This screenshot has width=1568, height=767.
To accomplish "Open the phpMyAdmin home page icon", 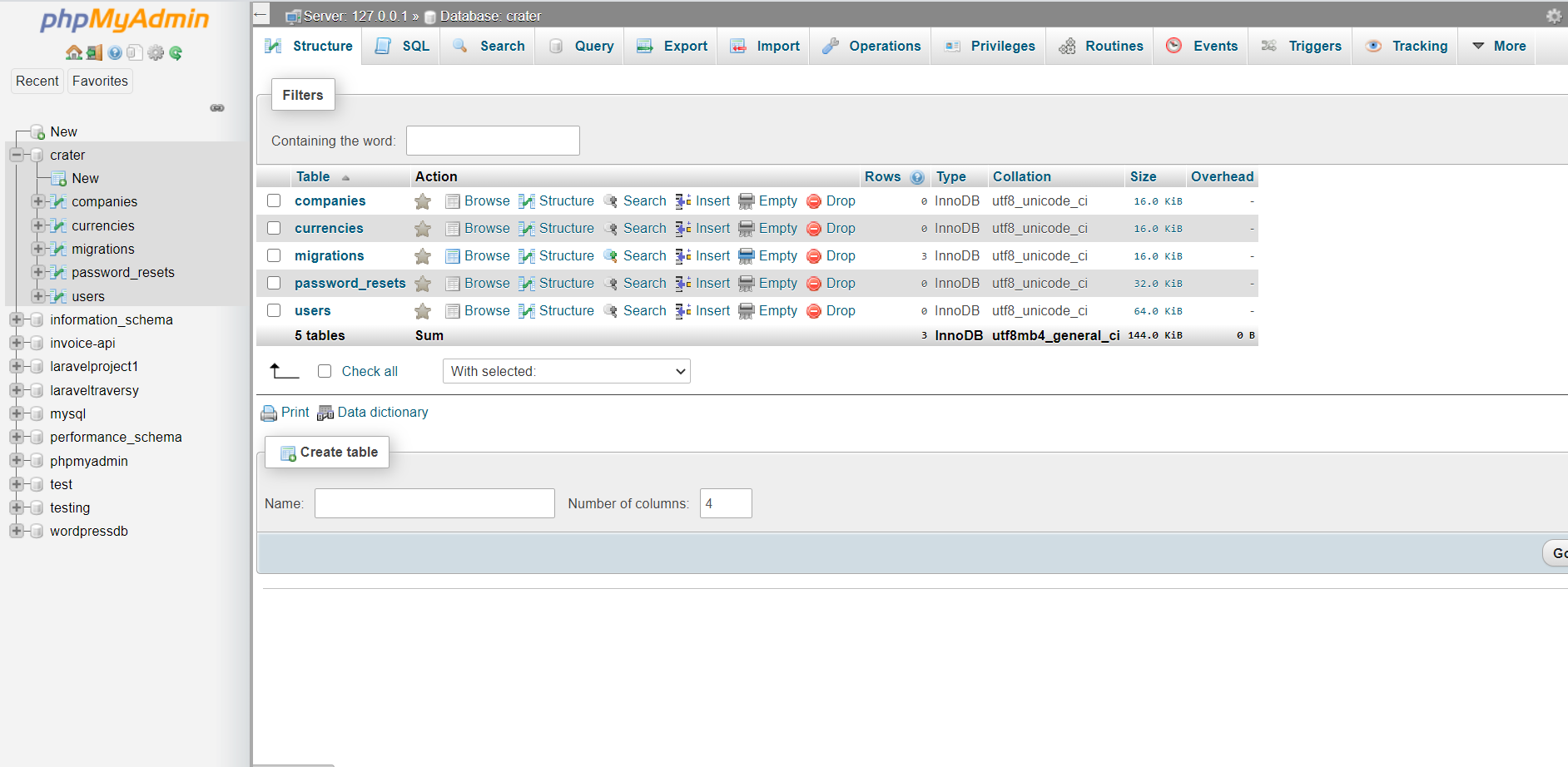I will 73,52.
